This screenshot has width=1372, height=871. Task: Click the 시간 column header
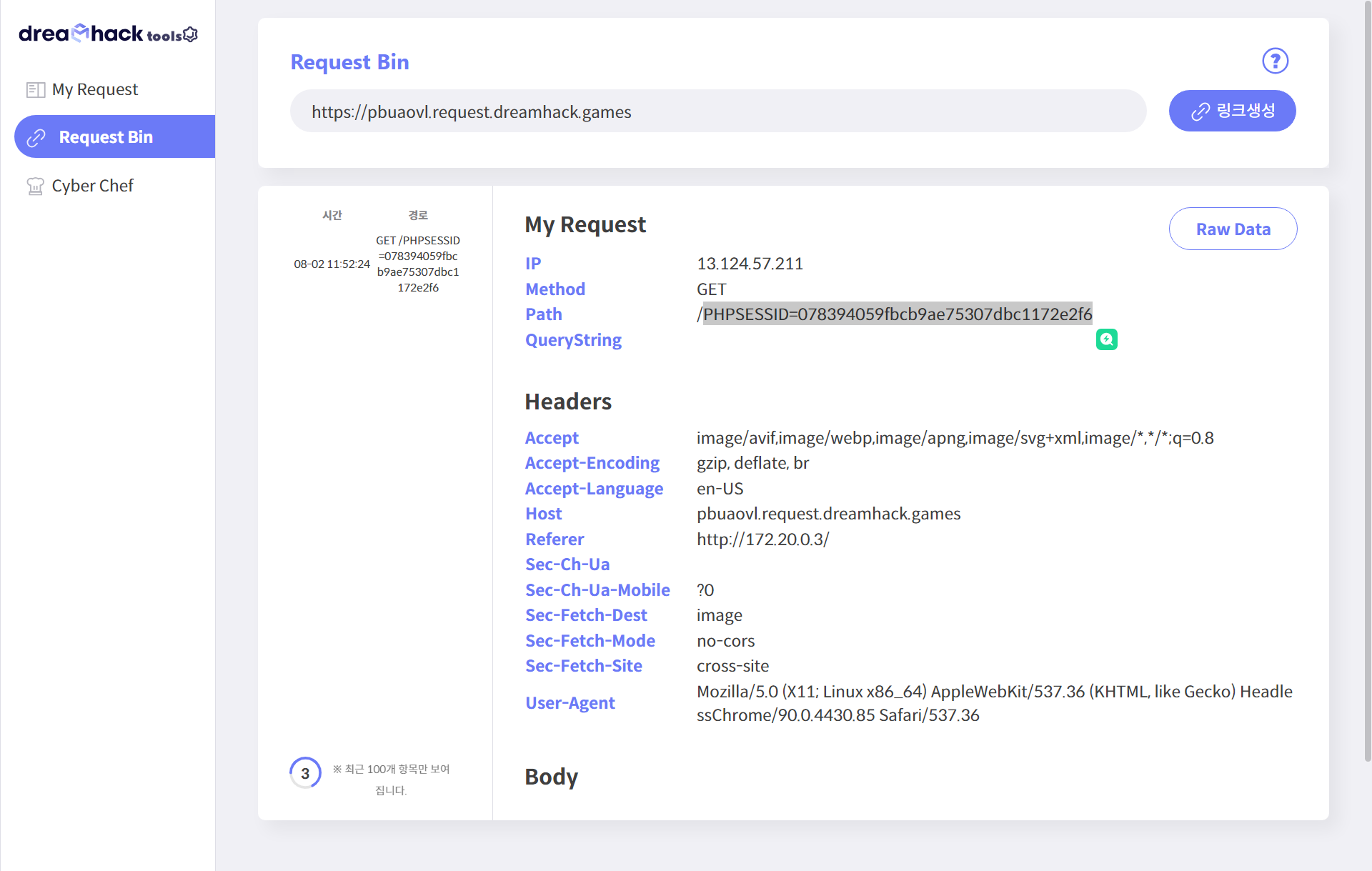[x=332, y=215]
